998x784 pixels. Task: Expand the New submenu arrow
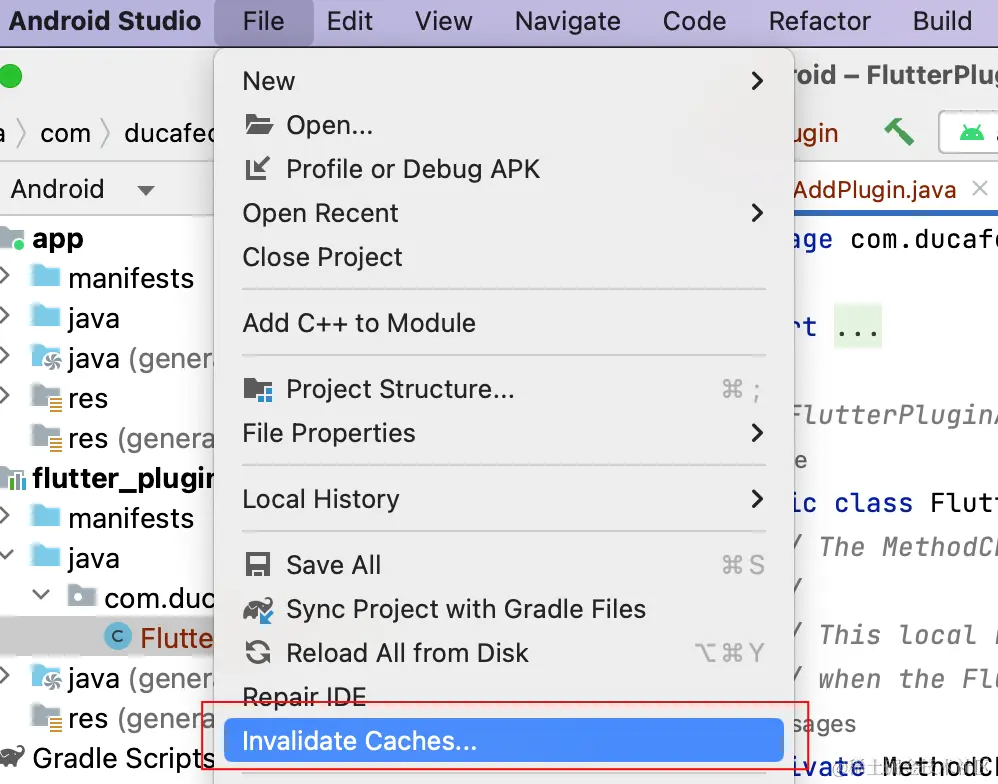(x=757, y=81)
